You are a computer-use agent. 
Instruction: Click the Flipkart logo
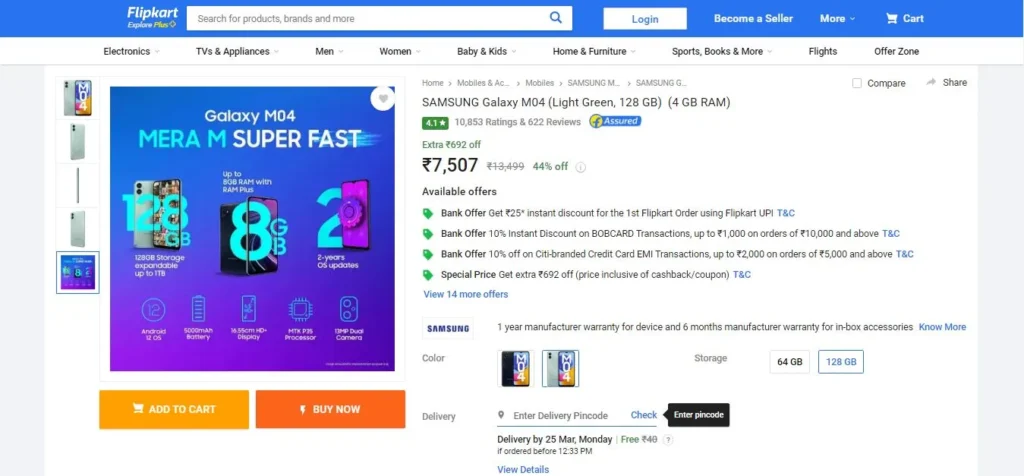click(153, 18)
